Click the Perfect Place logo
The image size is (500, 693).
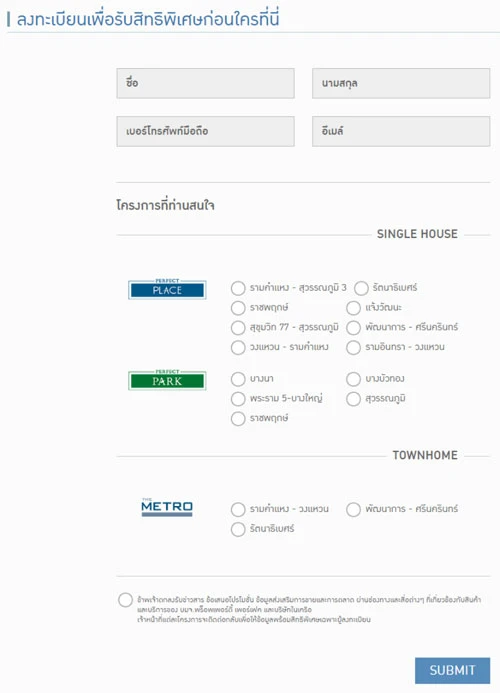click(x=167, y=289)
